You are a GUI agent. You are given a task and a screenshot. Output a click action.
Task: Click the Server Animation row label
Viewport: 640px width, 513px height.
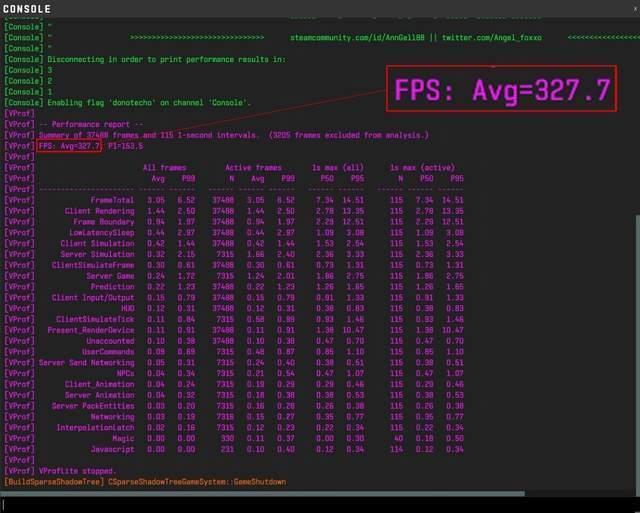(99, 395)
